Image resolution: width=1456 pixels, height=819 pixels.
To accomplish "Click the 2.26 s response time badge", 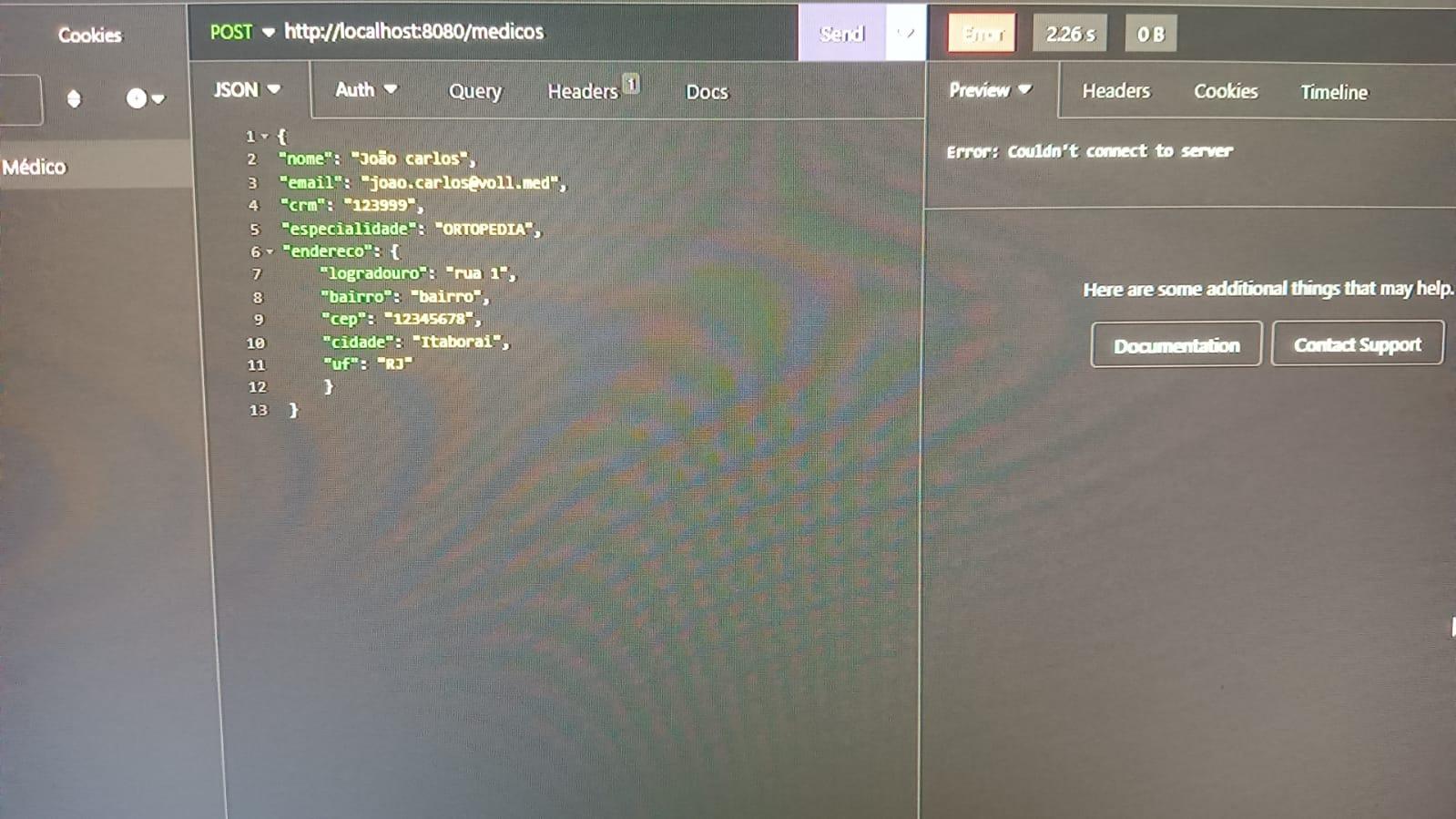I will (x=1070, y=35).
